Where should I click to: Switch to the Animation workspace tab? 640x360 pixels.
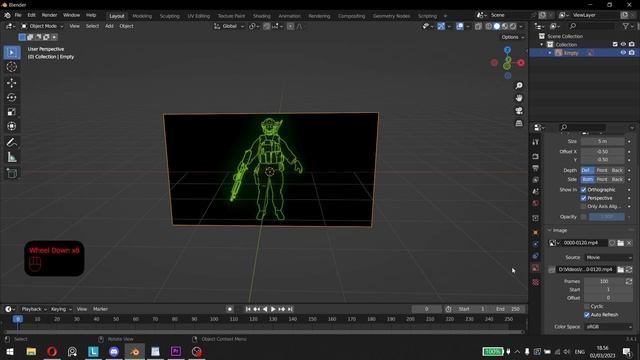289,16
